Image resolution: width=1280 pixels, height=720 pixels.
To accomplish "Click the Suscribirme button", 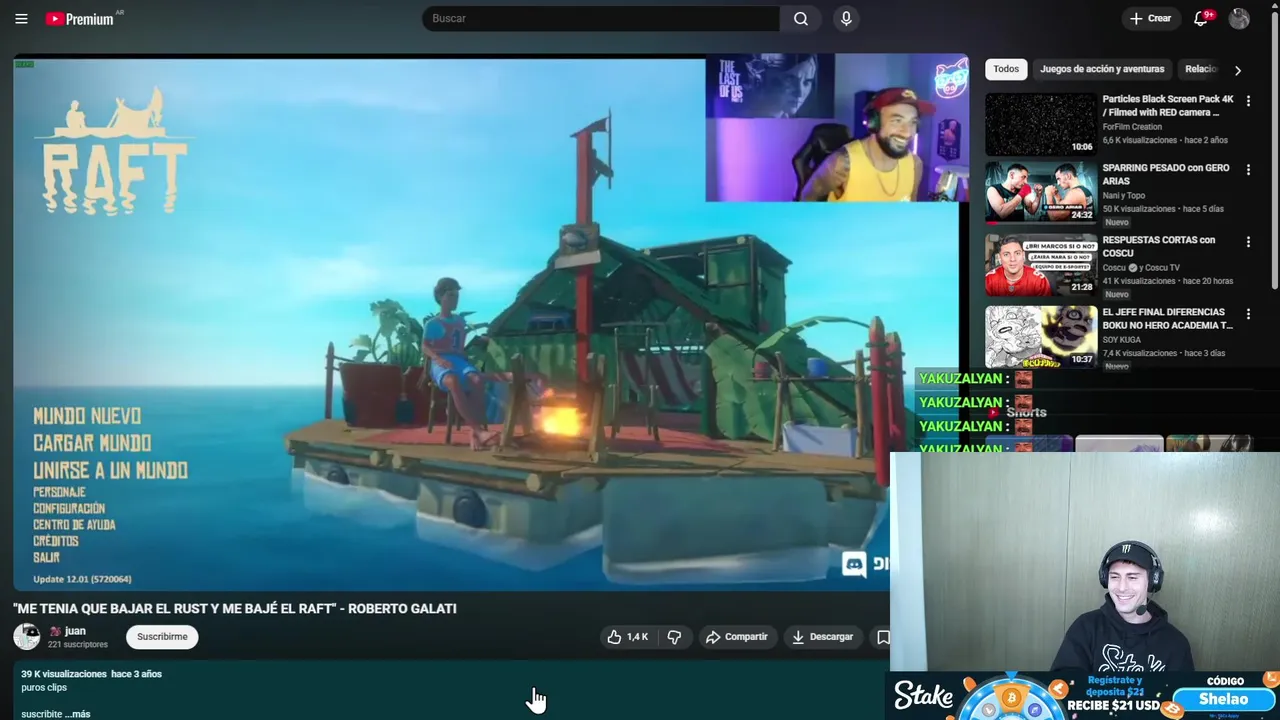I will pyautogui.click(x=162, y=637).
